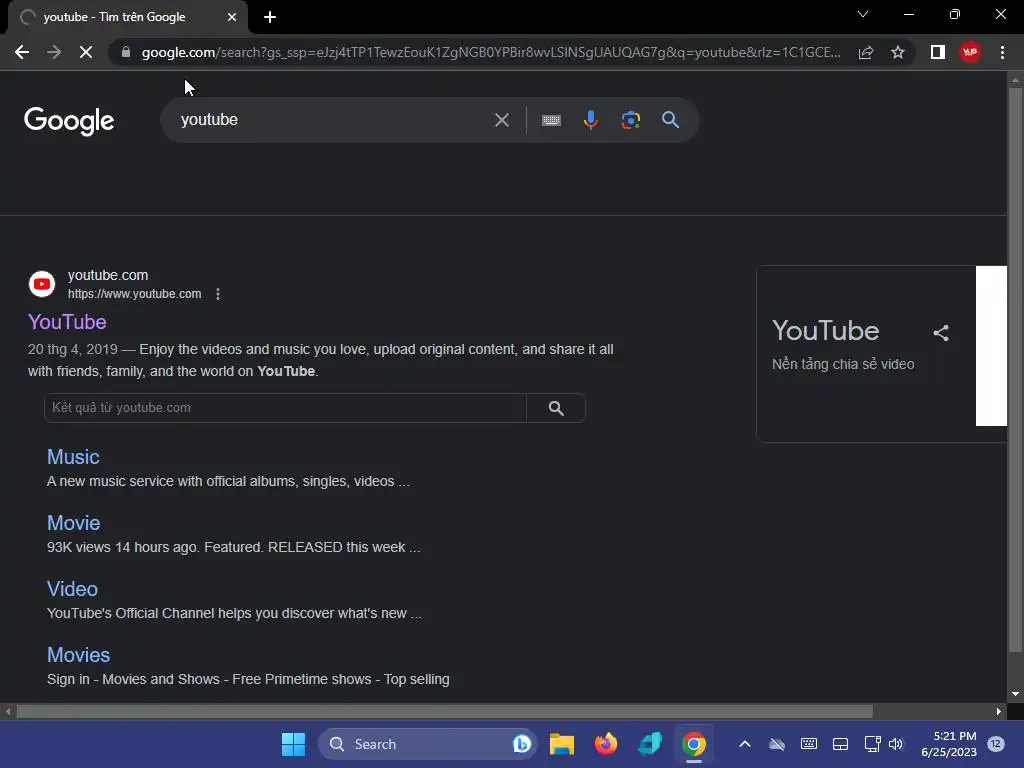Open the tab search dropdown arrow
The width and height of the screenshot is (1024, 768).
pos(863,14)
